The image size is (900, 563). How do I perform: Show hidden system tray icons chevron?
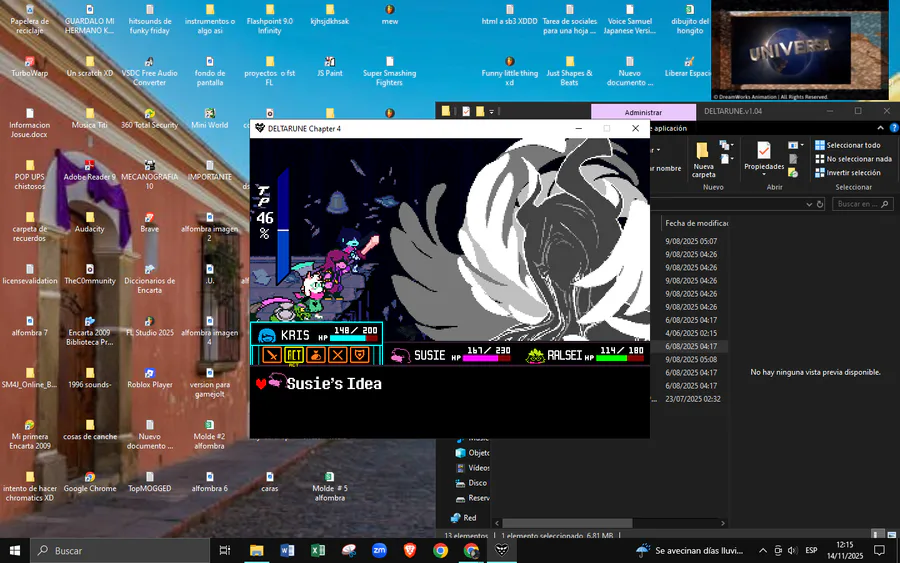pos(762,550)
